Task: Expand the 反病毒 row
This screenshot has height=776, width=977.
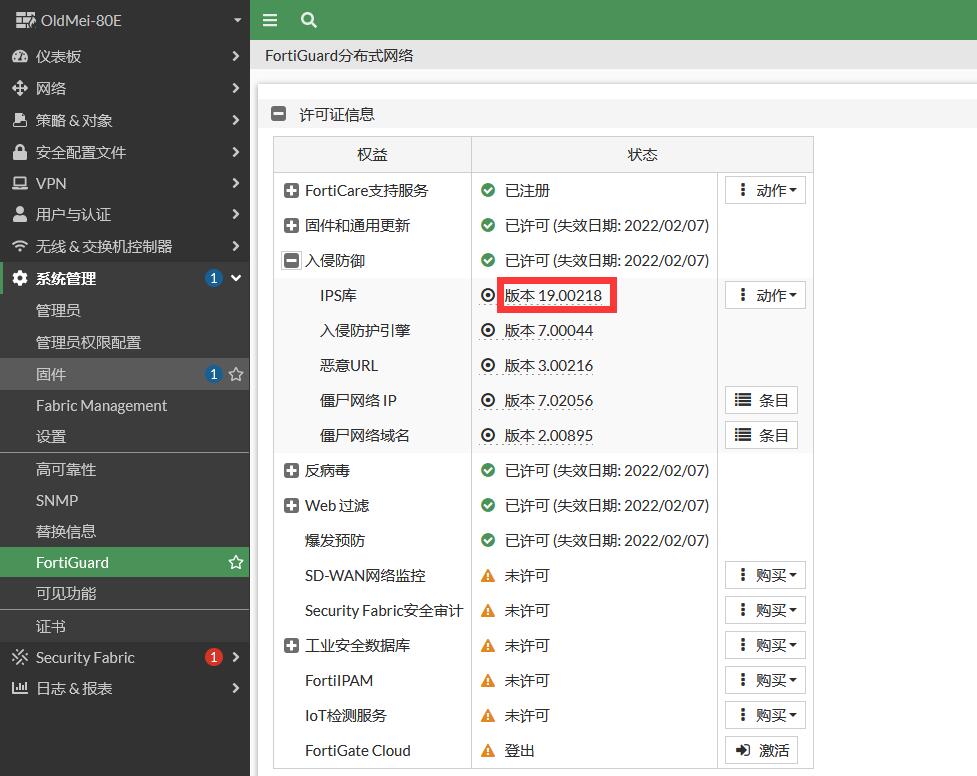Action: pyautogui.click(x=291, y=471)
